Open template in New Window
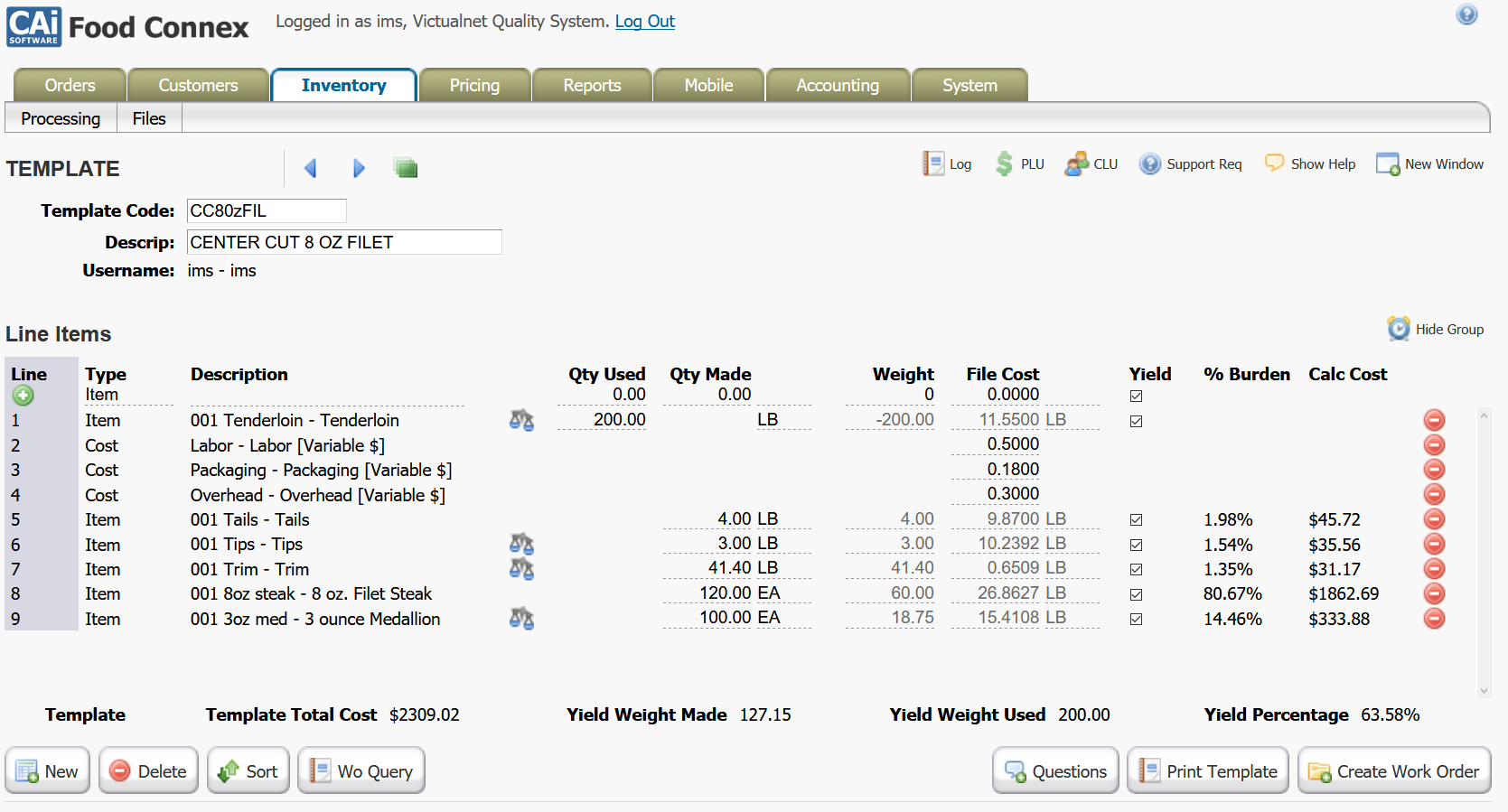 click(1429, 163)
